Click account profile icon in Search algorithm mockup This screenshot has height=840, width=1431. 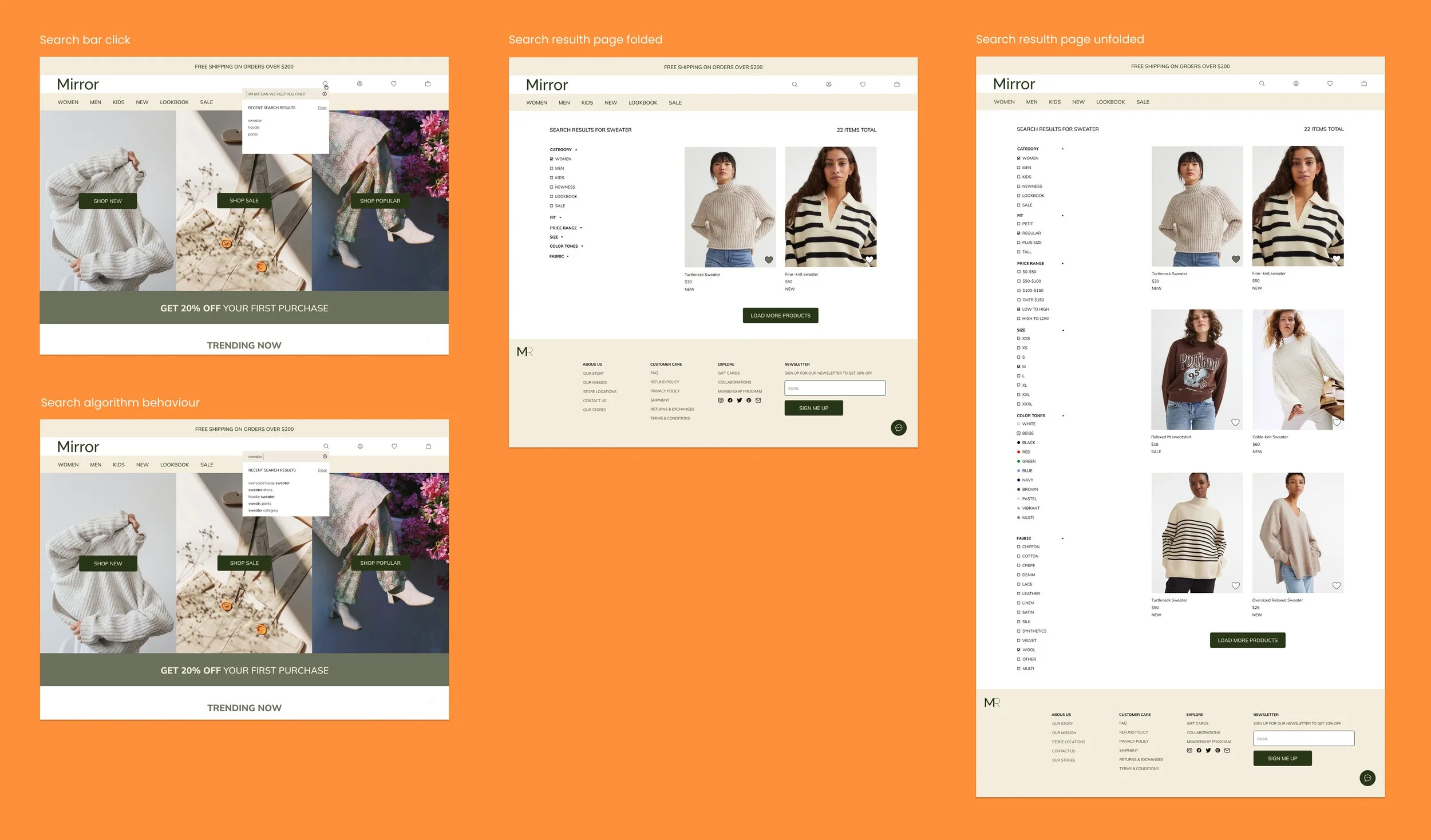pos(360,446)
